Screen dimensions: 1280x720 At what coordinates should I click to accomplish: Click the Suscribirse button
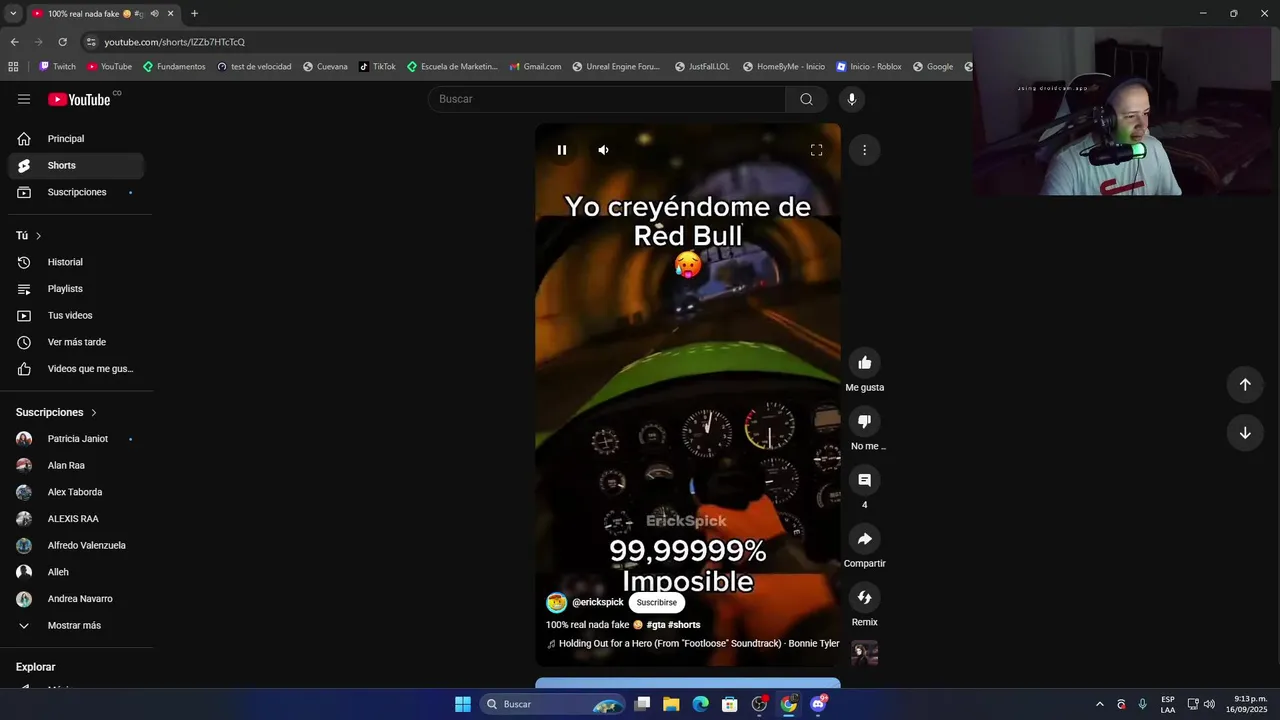click(657, 603)
